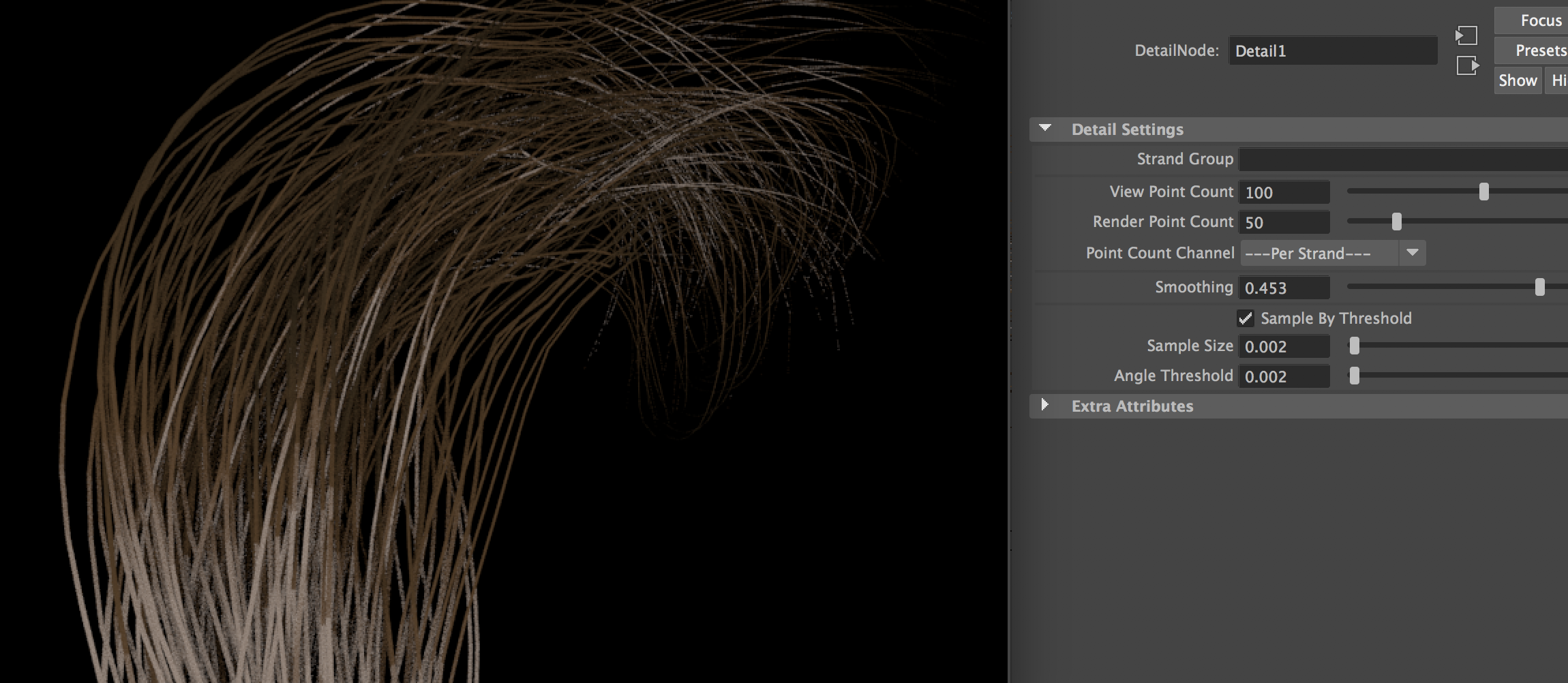Click the go to input connection icon
This screenshot has width=1568, height=683.
coord(1466,35)
